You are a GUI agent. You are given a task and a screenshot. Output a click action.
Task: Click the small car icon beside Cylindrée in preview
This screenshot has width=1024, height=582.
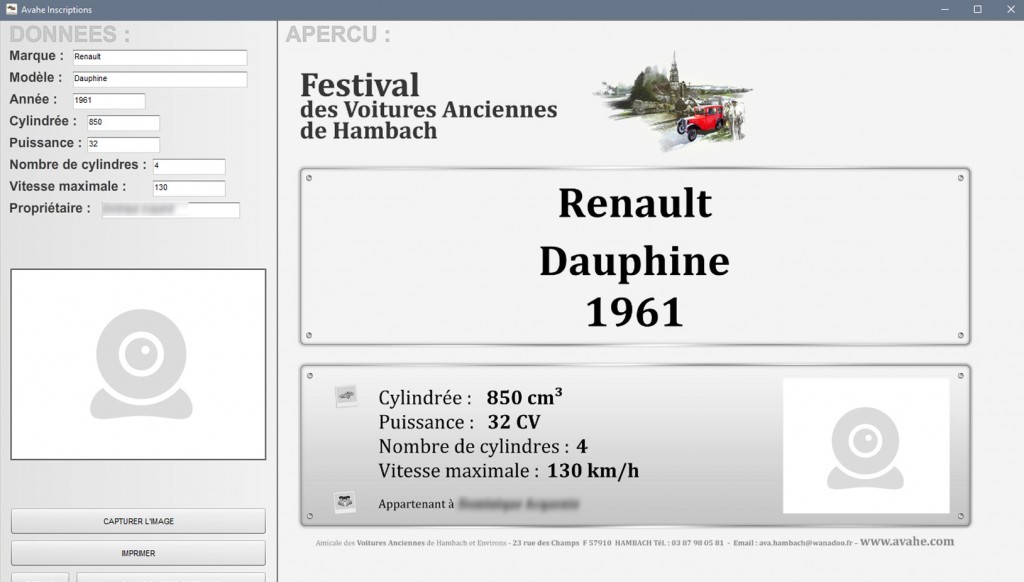pos(346,395)
